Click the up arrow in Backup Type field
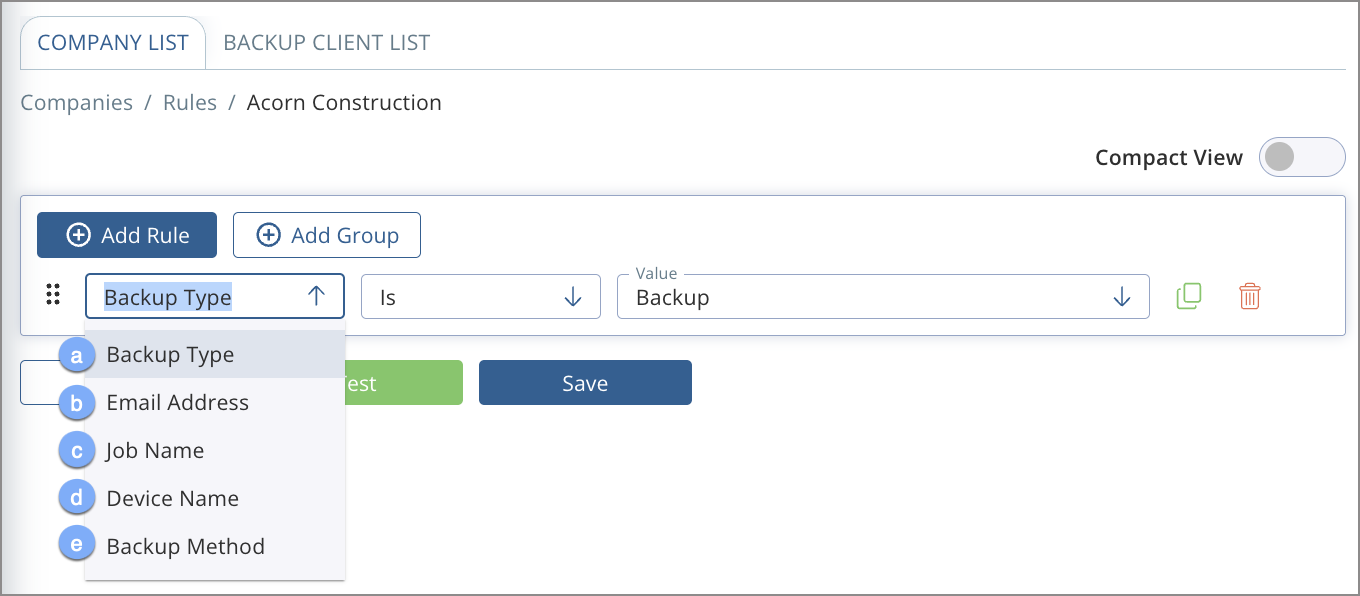The image size is (1360, 596). (x=316, y=296)
